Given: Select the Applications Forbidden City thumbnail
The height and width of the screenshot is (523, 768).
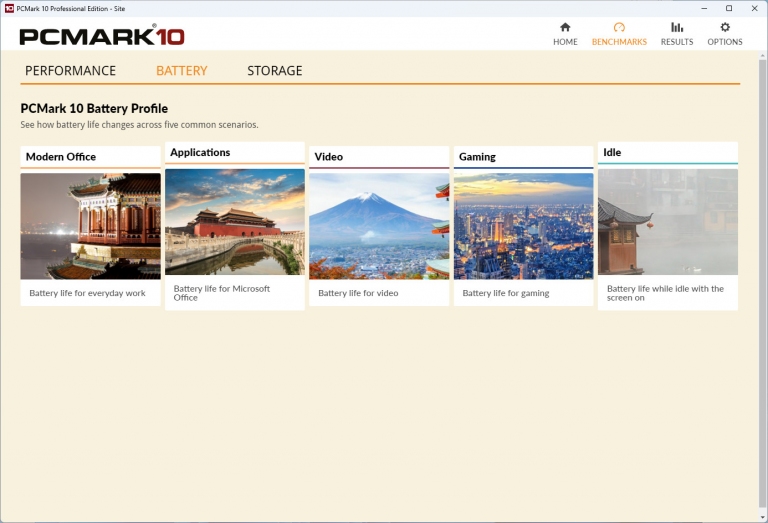Looking at the screenshot, I should pyautogui.click(x=235, y=222).
